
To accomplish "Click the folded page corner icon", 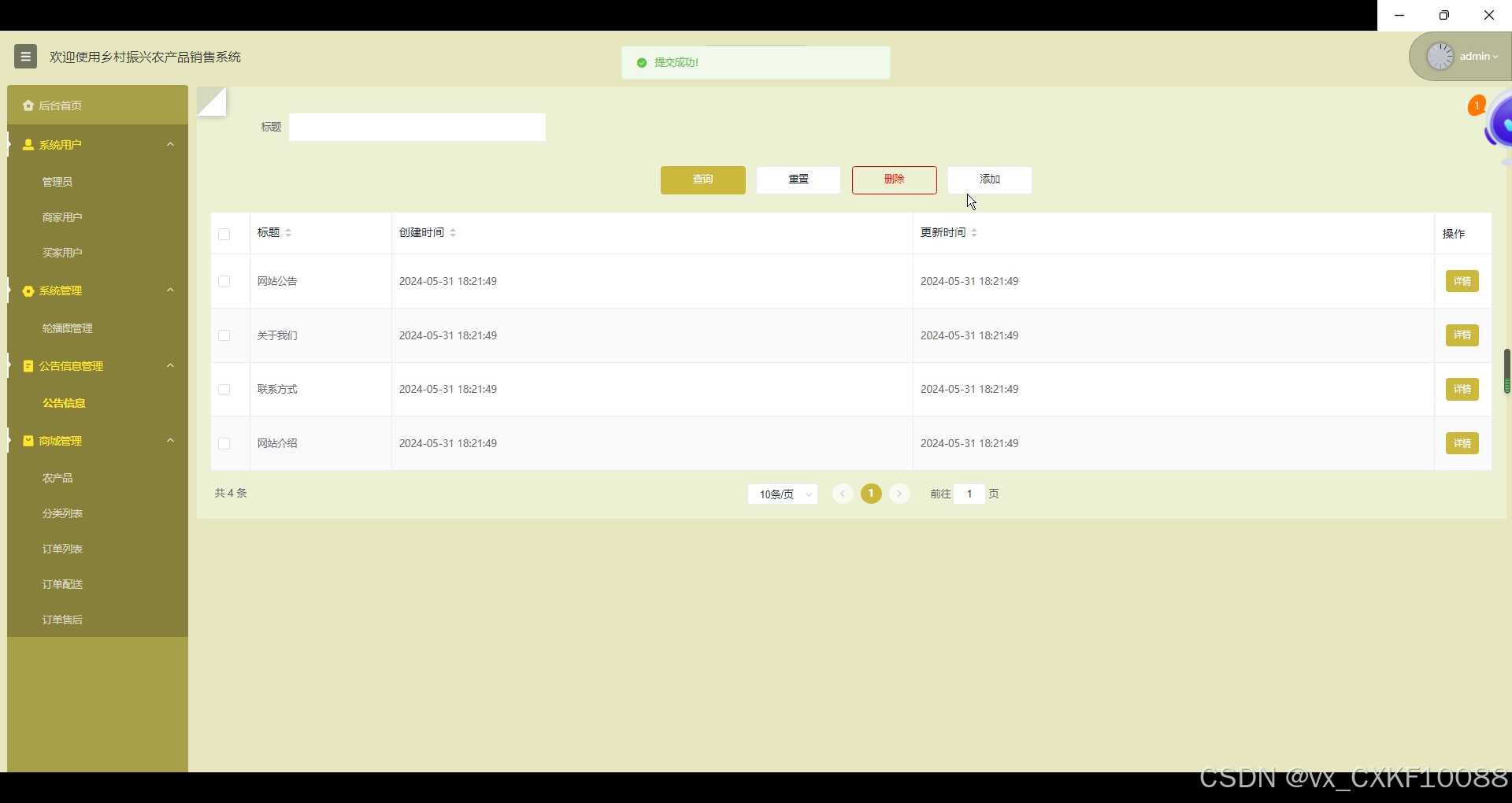I will (x=212, y=102).
